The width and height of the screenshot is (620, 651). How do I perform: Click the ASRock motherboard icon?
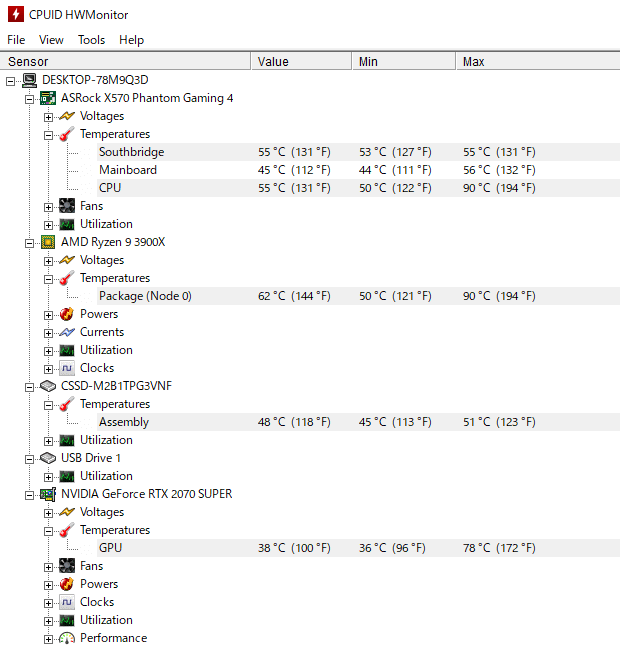click(48, 98)
